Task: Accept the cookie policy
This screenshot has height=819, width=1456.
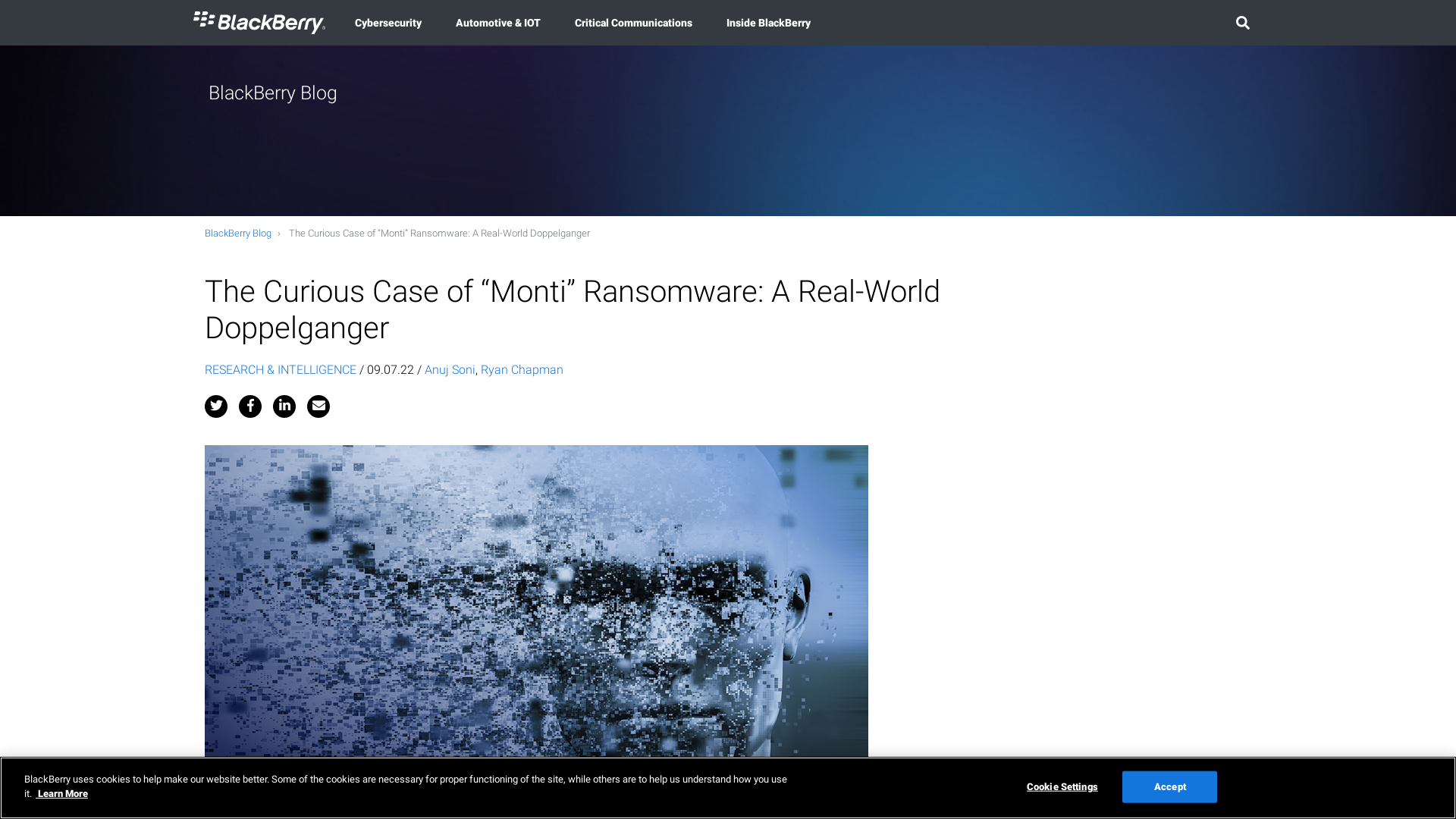Action: point(1169,786)
